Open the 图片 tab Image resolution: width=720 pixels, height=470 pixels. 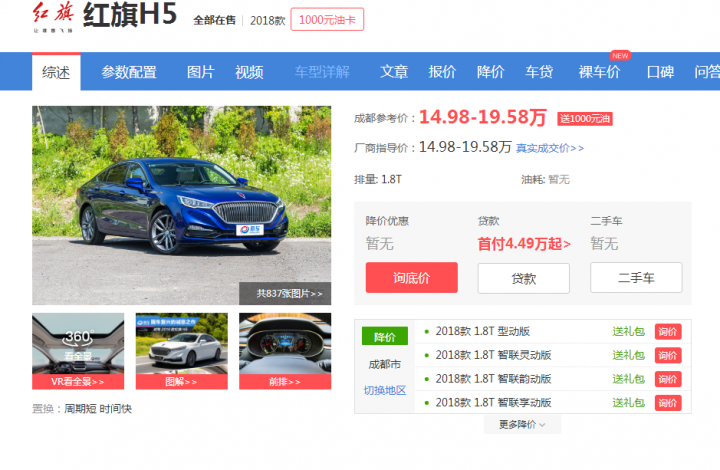coord(201,72)
